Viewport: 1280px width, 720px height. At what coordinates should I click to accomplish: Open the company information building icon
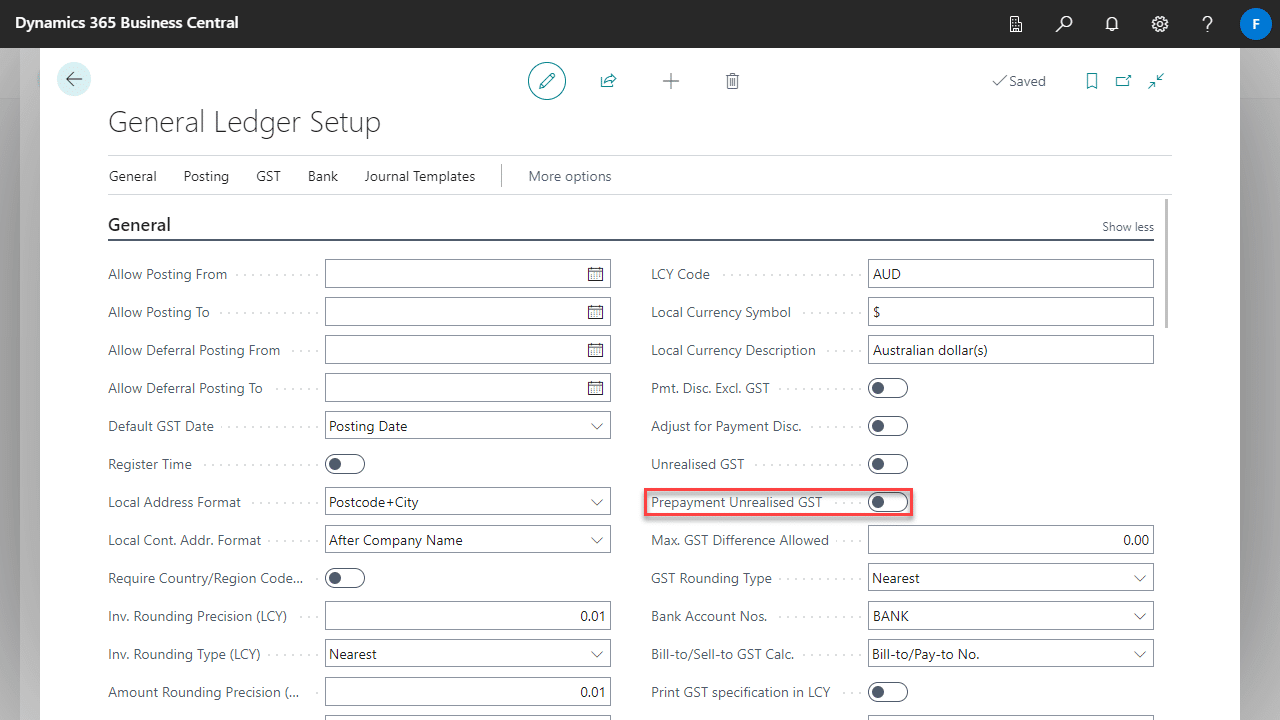[x=1016, y=23]
